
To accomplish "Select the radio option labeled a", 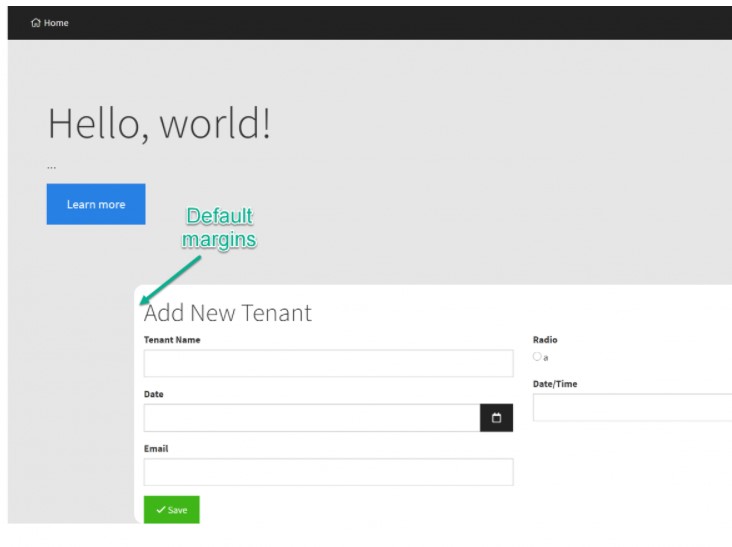I will (537, 357).
